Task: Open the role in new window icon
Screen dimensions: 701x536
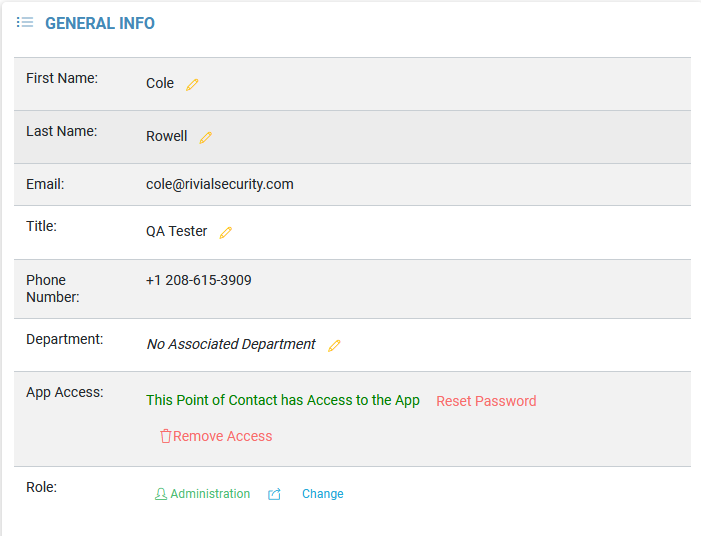Action: click(x=274, y=494)
